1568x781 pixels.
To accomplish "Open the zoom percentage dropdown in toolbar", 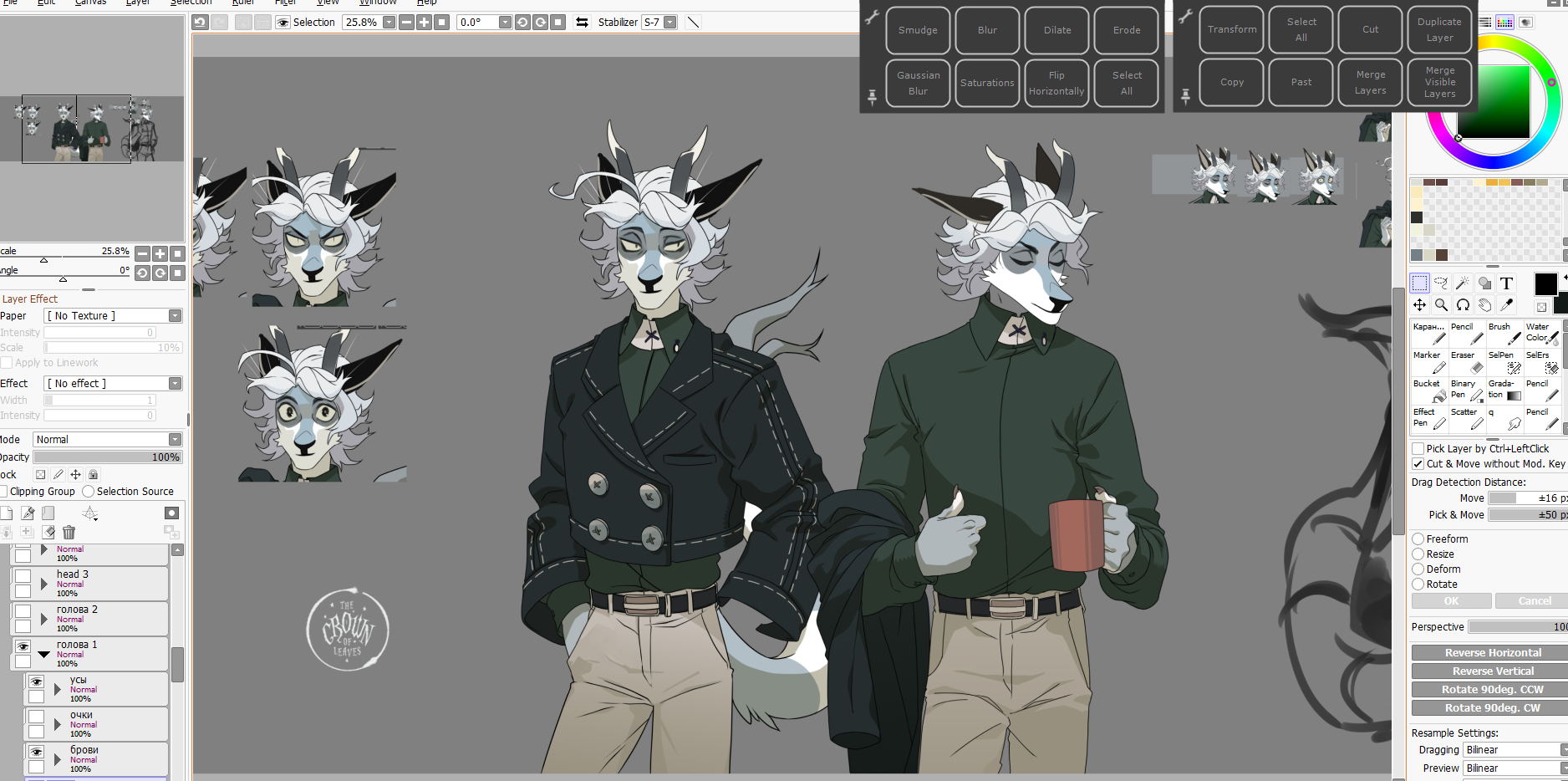I will click(389, 23).
